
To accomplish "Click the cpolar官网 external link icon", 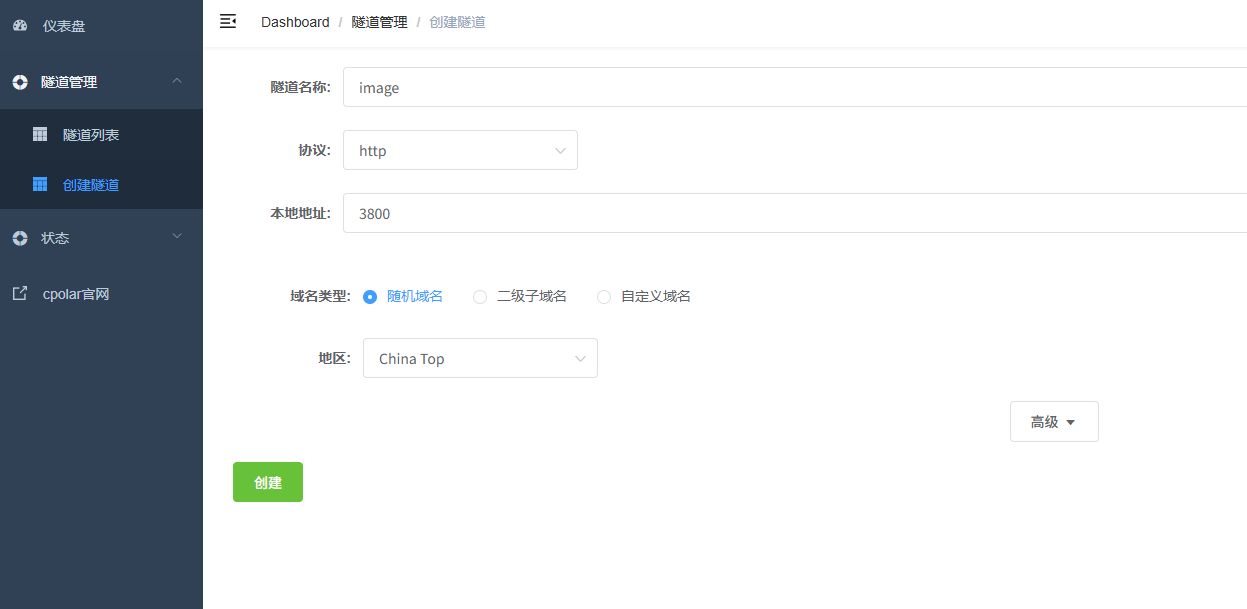I will coord(20,294).
